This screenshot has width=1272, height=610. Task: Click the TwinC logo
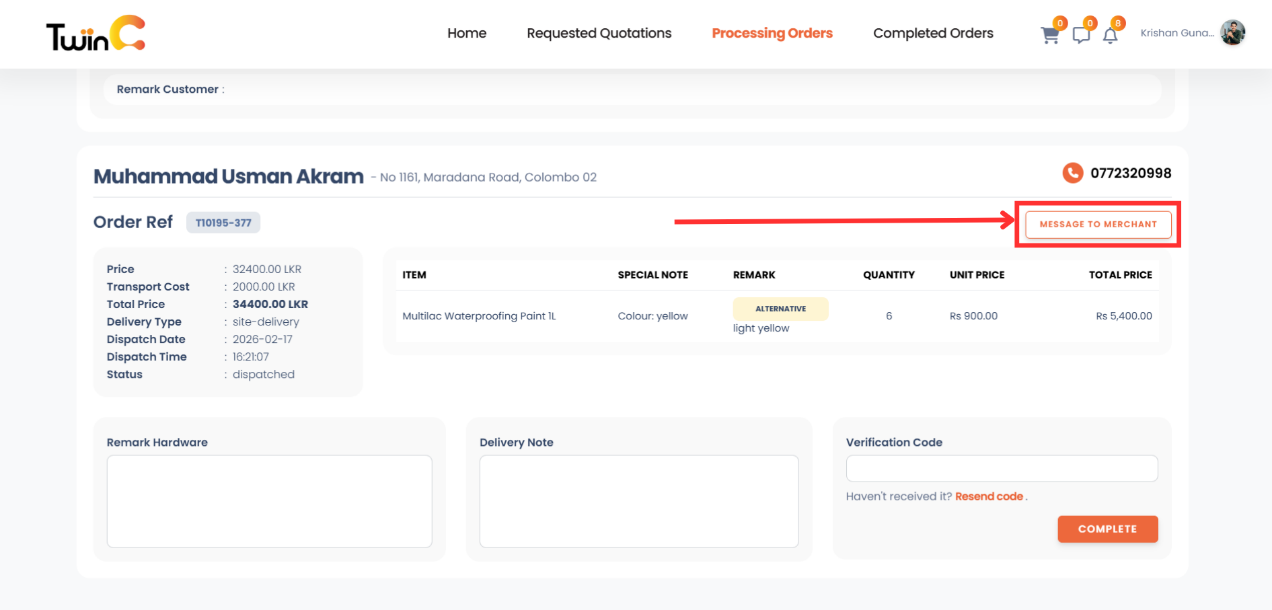(94, 33)
